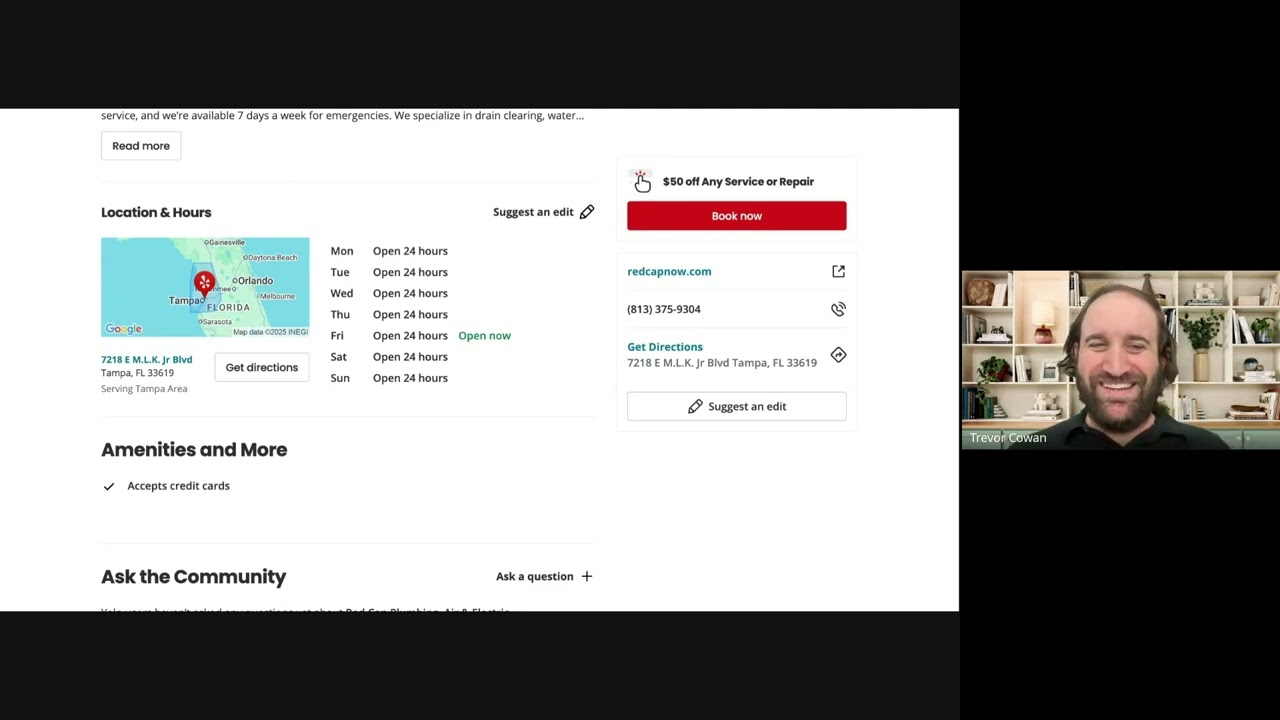Click the sidebar Suggest an edit button
This screenshot has height=720, width=1280.
(x=736, y=406)
